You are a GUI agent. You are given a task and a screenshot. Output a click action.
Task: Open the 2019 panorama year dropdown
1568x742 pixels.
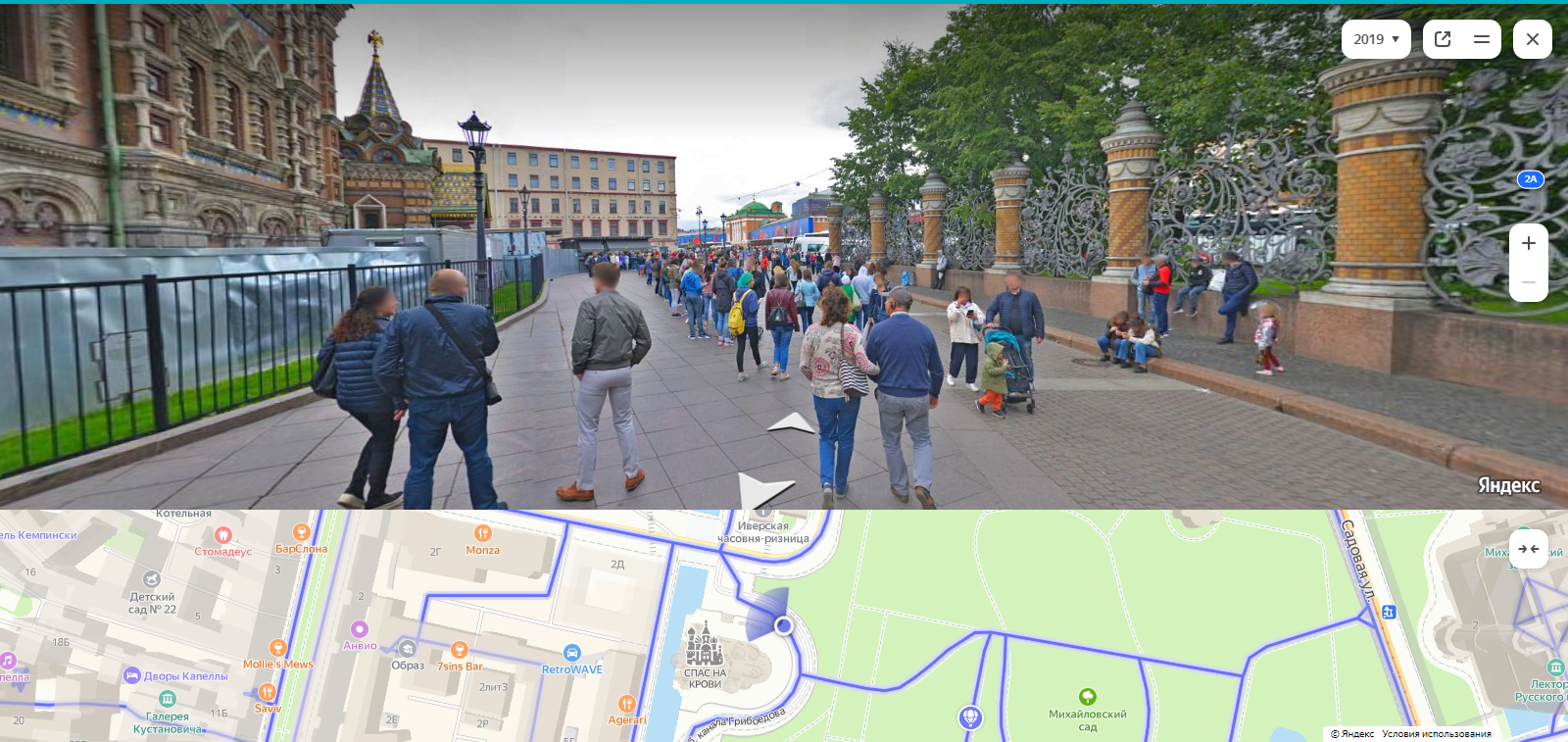click(x=1376, y=39)
